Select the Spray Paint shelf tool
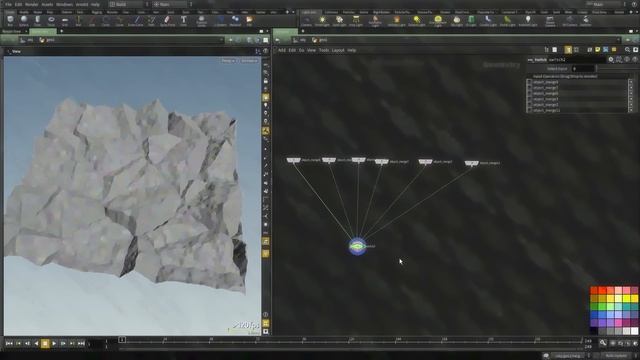Screen dimensions: 640x360 (x=167, y=21)
